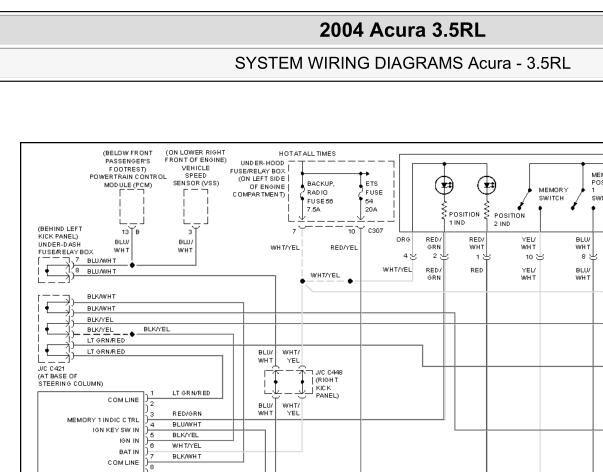
Task: Click the 'MEMORY SWITCH' label
Action: [553, 194]
